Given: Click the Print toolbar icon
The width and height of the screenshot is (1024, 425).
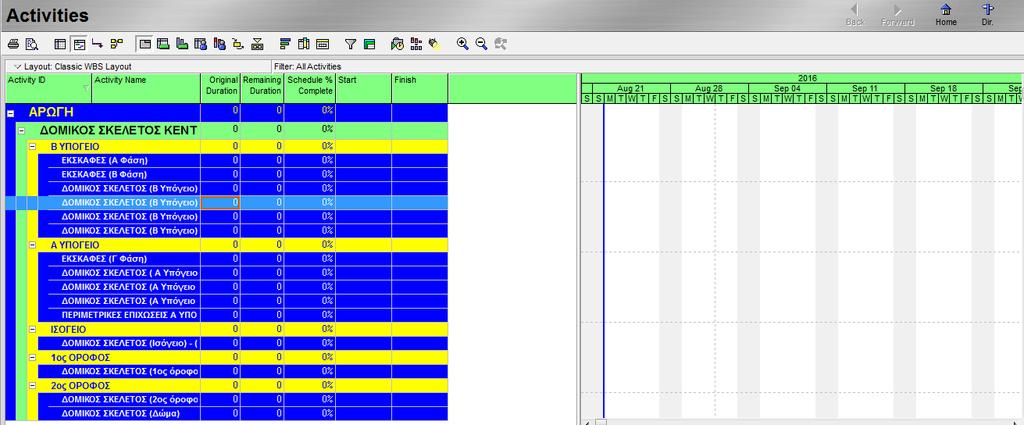Looking at the screenshot, I should coord(13,44).
